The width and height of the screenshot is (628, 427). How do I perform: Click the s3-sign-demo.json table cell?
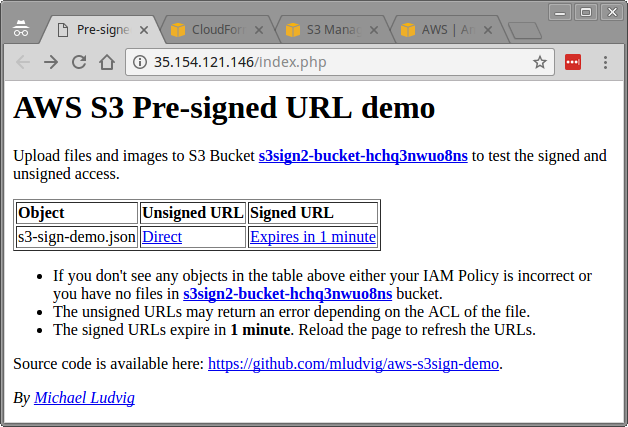[x=77, y=237]
